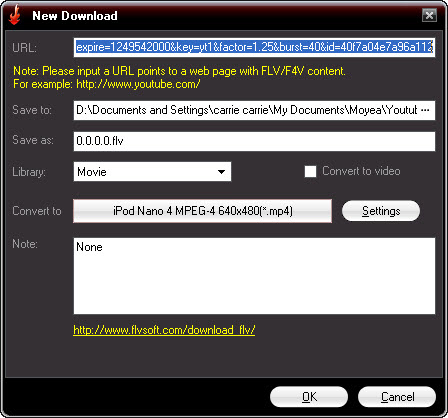
Task: Expand the Library combo box arrow
Action: point(221,172)
